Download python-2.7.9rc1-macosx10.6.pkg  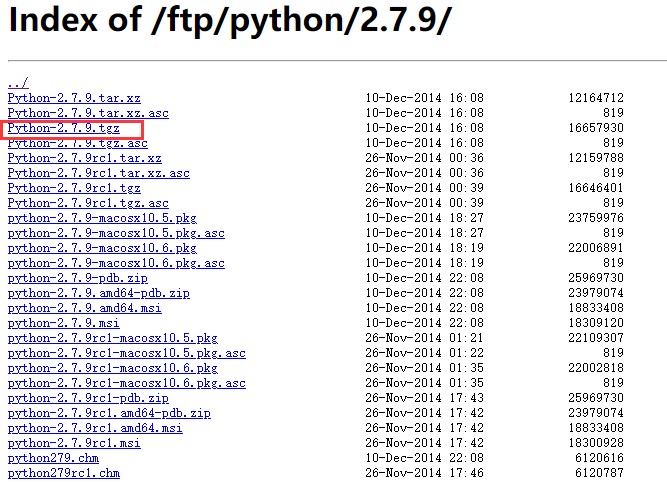(113, 368)
